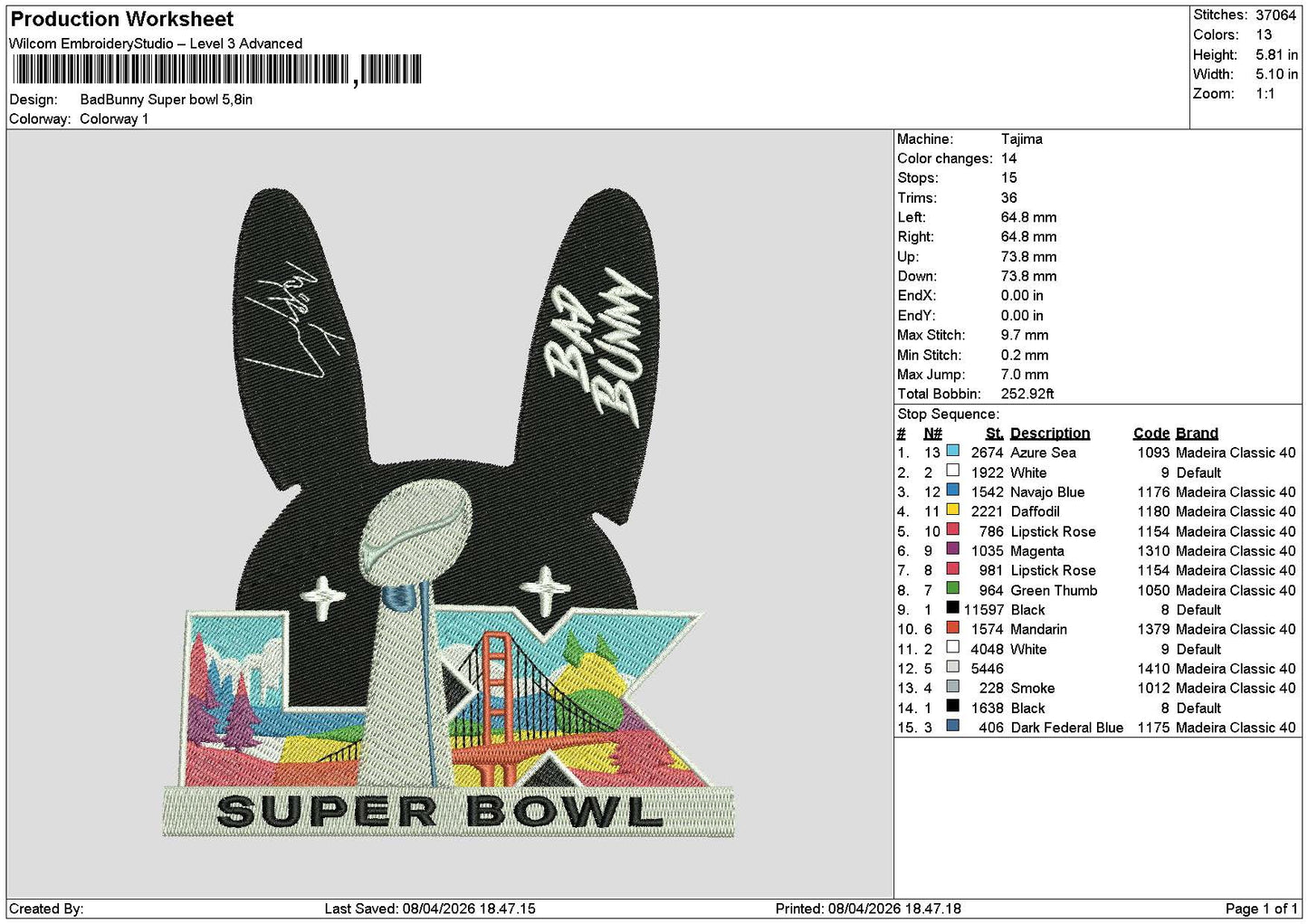Click the Mandarin color swatch
Viewport: 1308px width, 924px height.
click(952, 628)
